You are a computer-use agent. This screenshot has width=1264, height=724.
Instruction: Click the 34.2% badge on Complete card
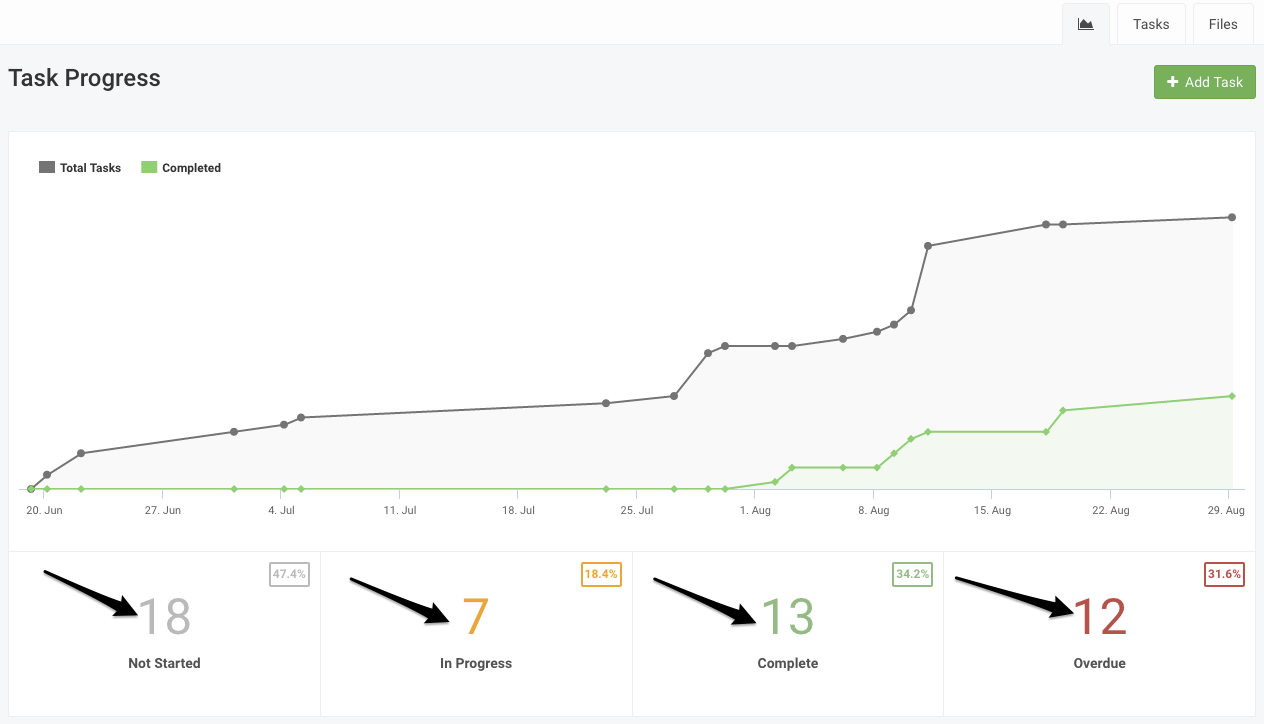[912, 574]
